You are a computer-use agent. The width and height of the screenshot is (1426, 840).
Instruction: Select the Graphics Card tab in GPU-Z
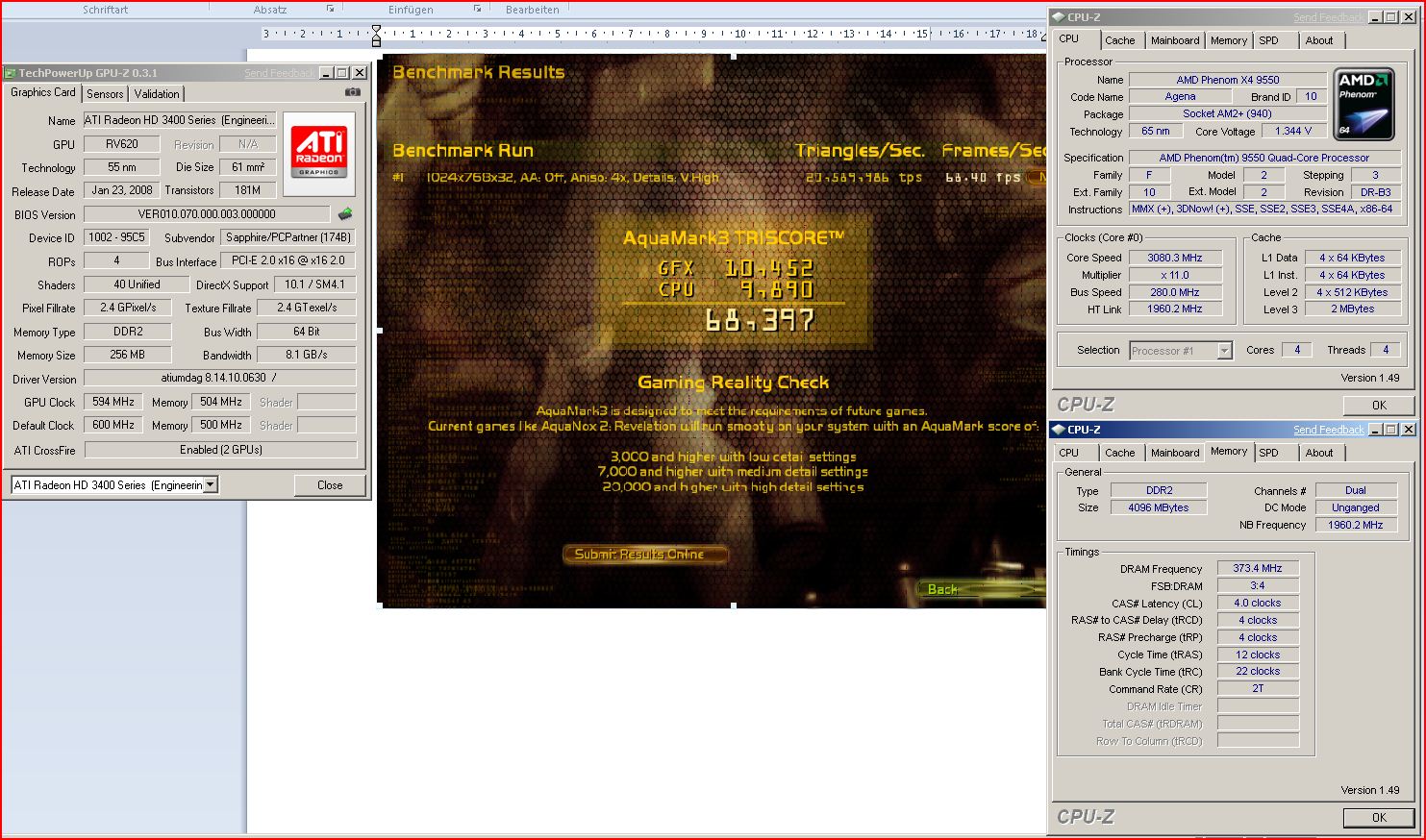click(x=43, y=92)
